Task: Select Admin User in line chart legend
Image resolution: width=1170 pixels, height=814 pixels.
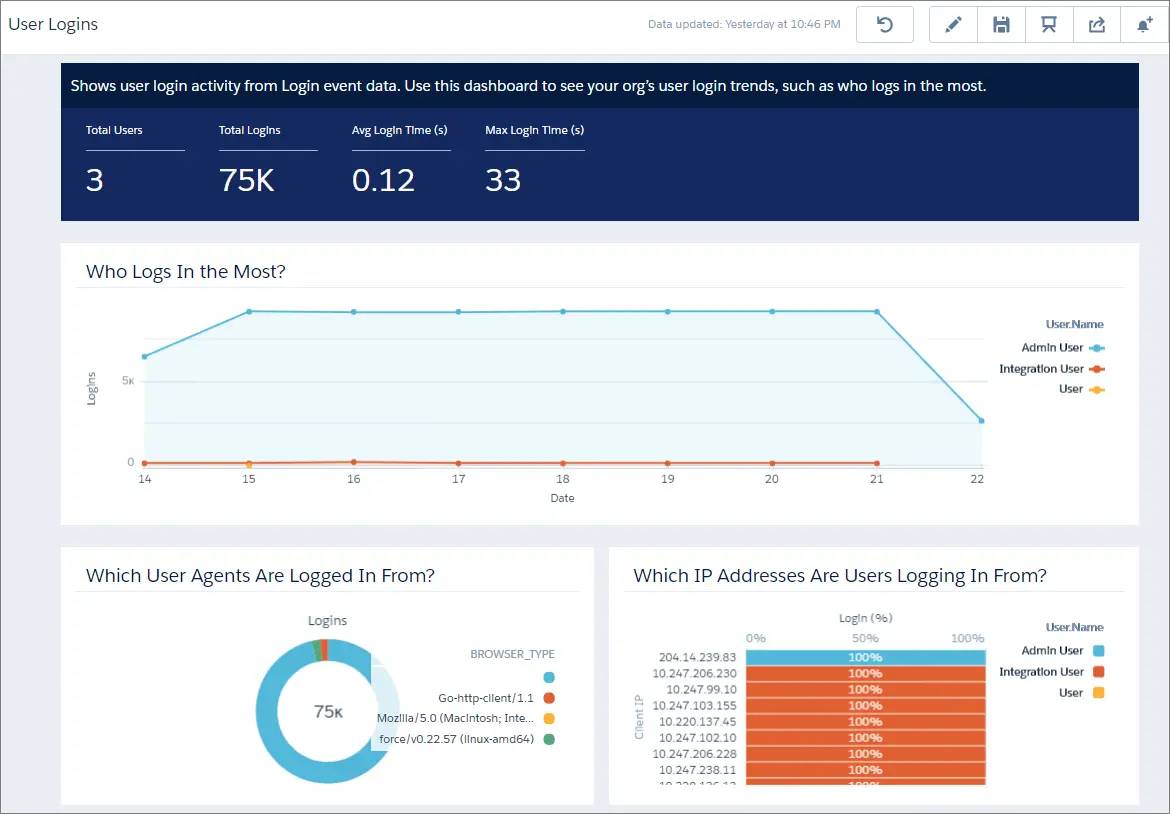Action: tap(1063, 348)
